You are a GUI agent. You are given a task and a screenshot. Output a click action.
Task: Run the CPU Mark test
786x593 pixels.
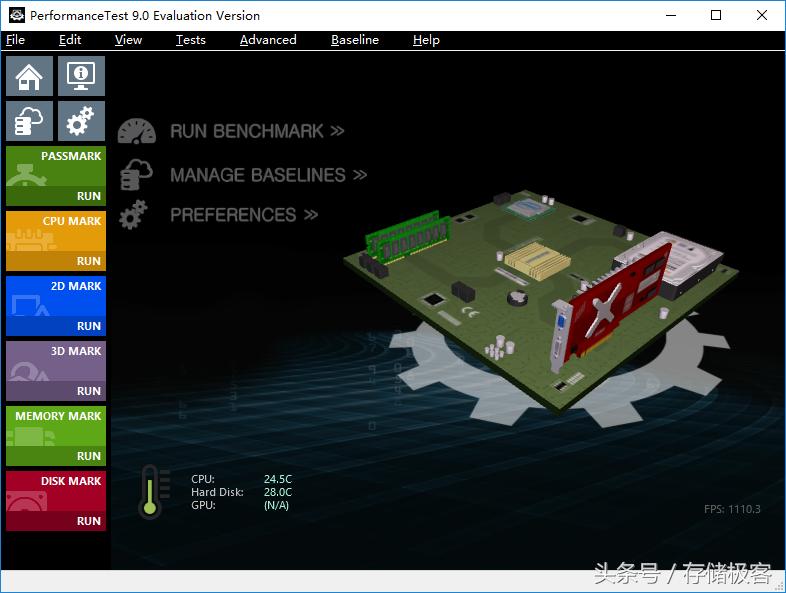click(88, 261)
